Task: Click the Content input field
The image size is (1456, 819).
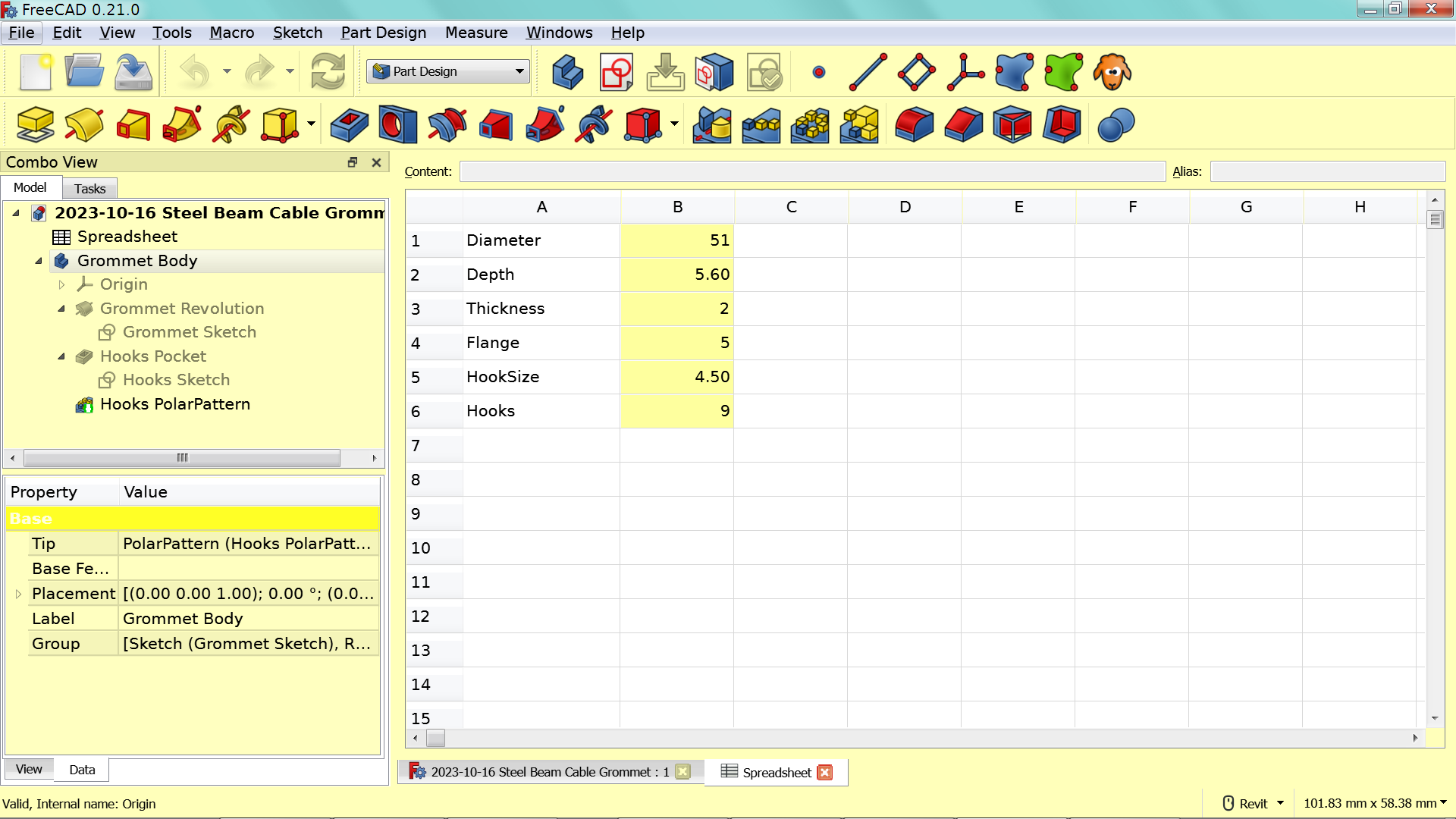Action: click(811, 171)
